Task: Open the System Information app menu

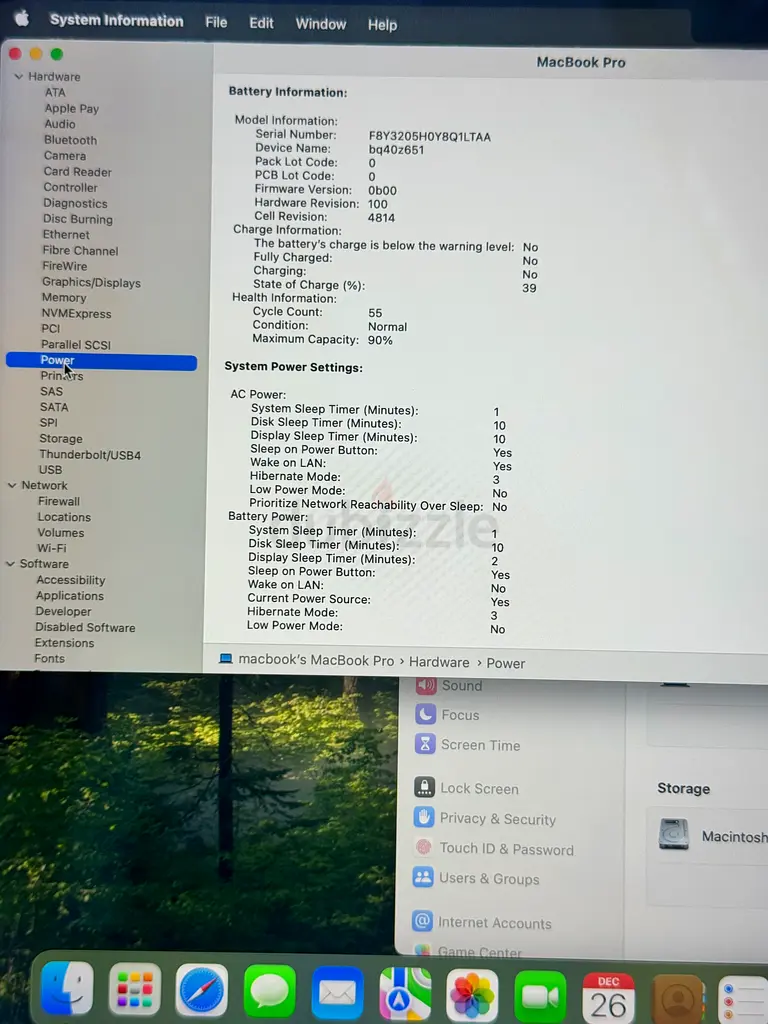Action: tap(117, 20)
